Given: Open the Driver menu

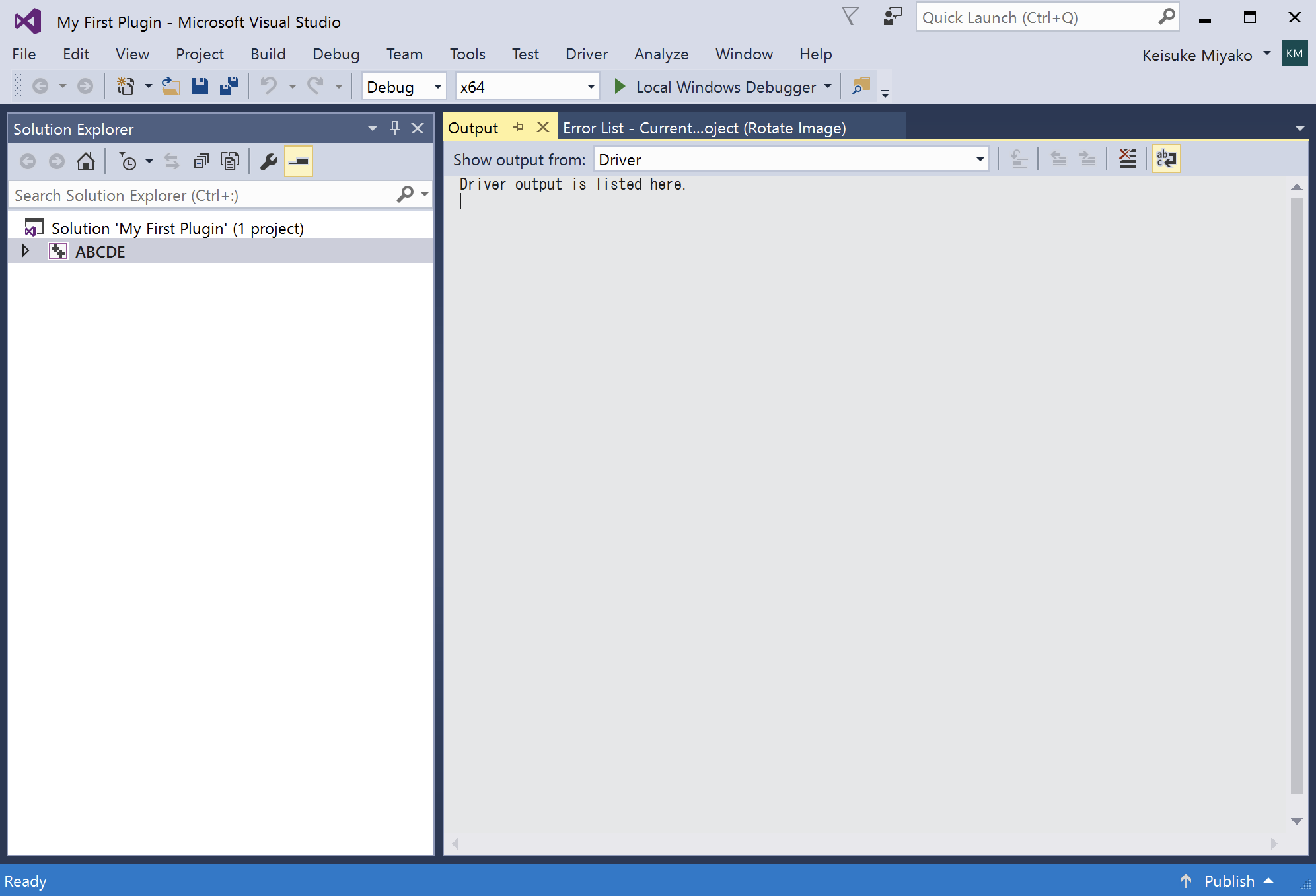Looking at the screenshot, I should point(586,54).
